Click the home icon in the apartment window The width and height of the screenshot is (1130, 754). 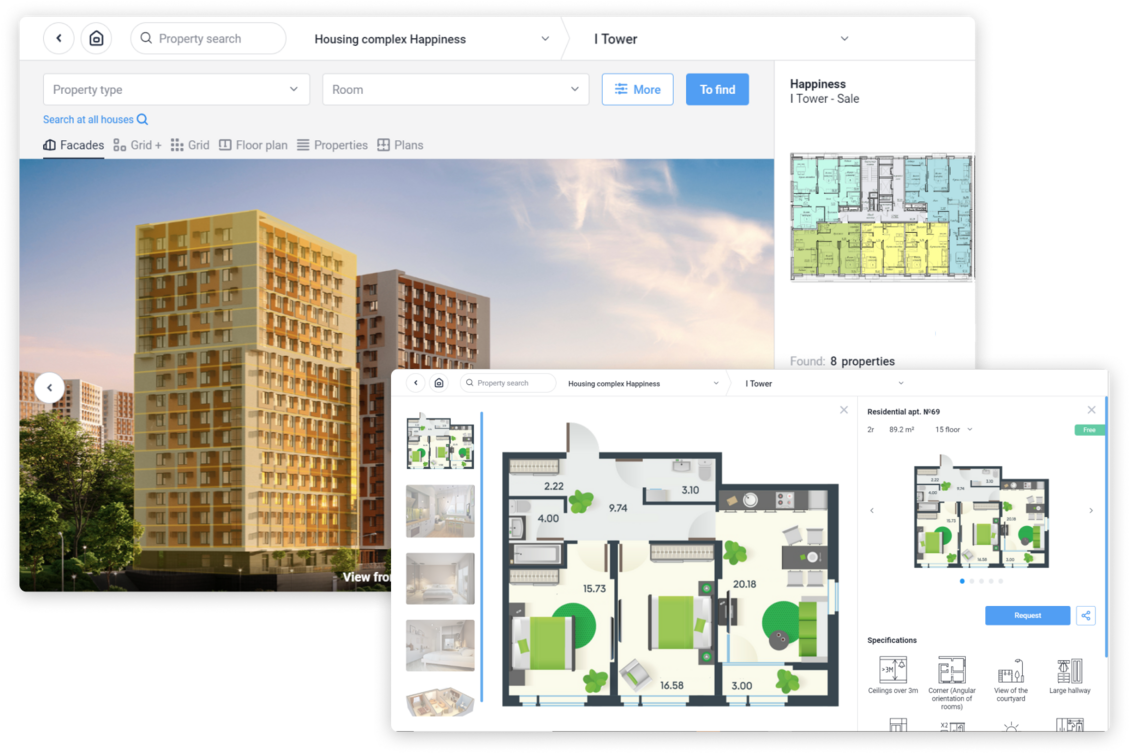[x=439, y=383]
